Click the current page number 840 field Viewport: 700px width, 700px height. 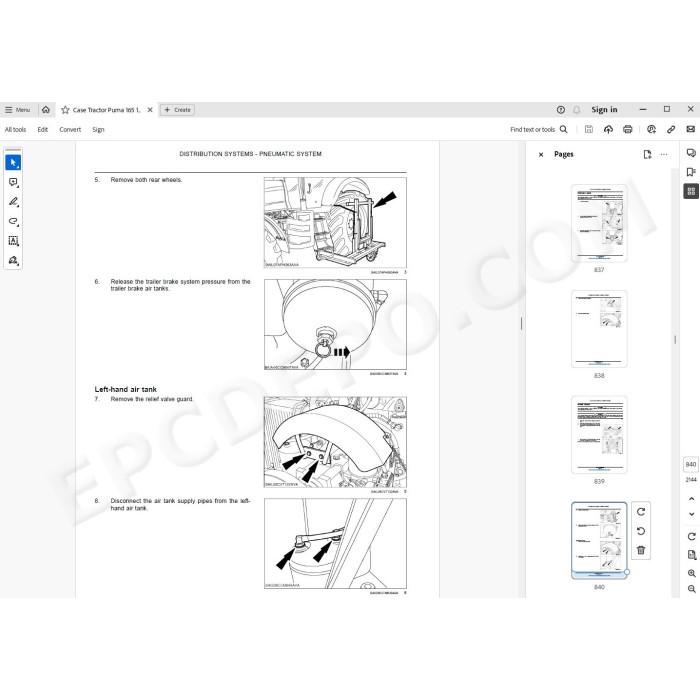(691, 464)
